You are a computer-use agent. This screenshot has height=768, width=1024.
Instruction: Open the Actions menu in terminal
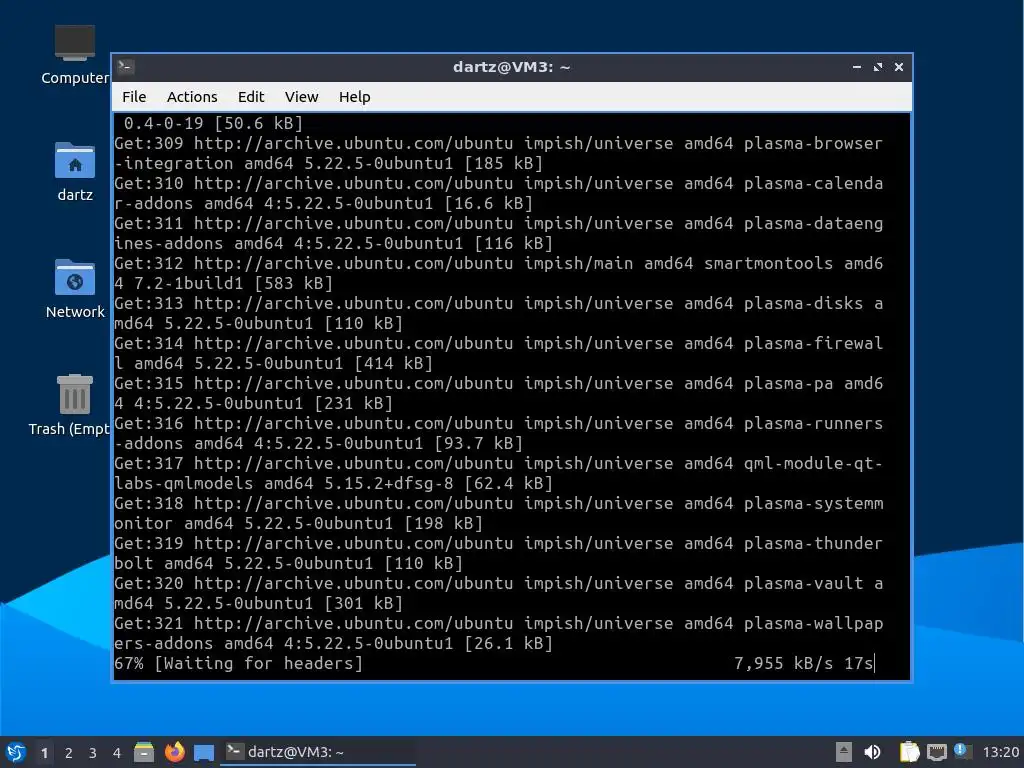(192, 97)
